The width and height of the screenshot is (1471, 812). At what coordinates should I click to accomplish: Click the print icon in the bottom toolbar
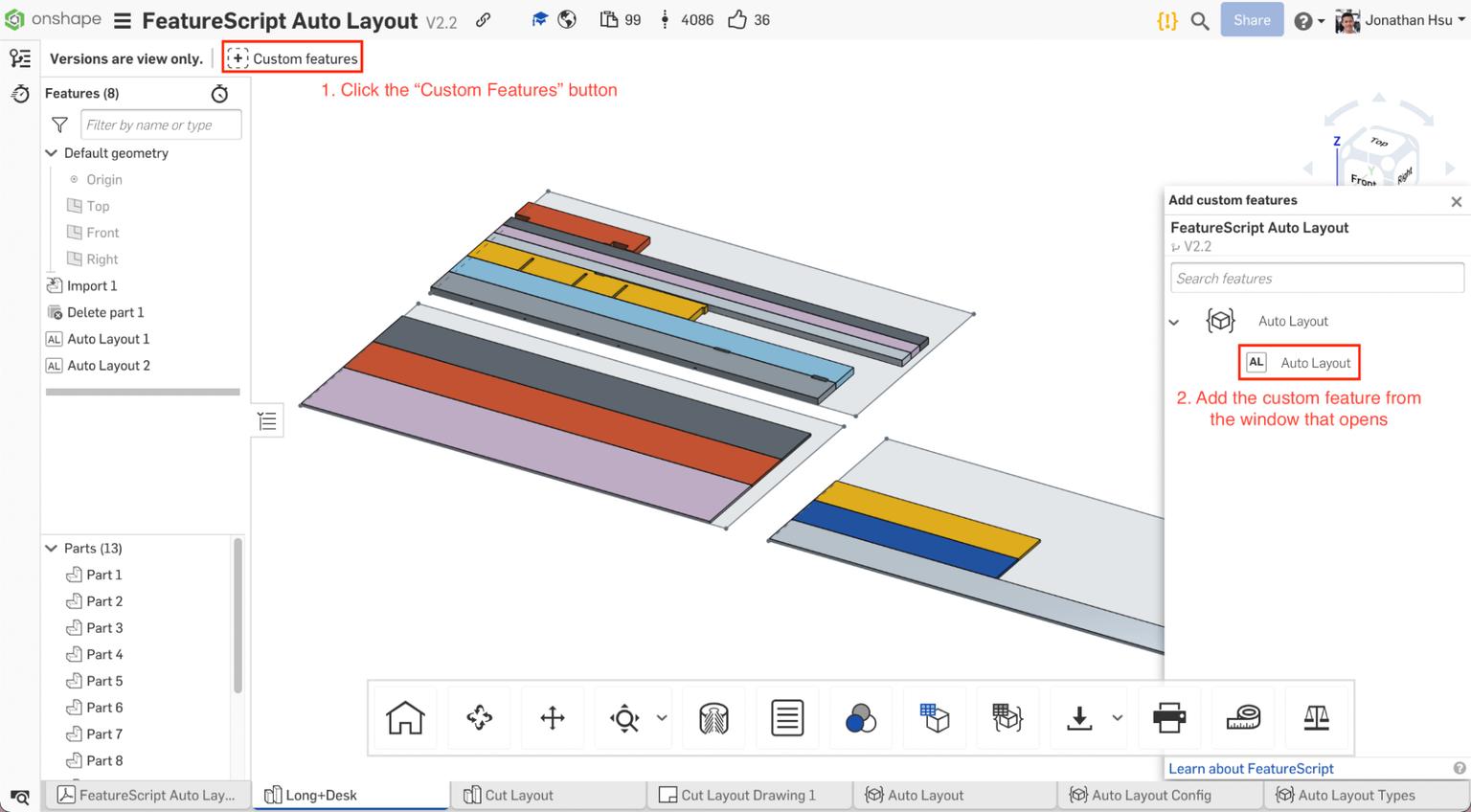pos(1169,716)
